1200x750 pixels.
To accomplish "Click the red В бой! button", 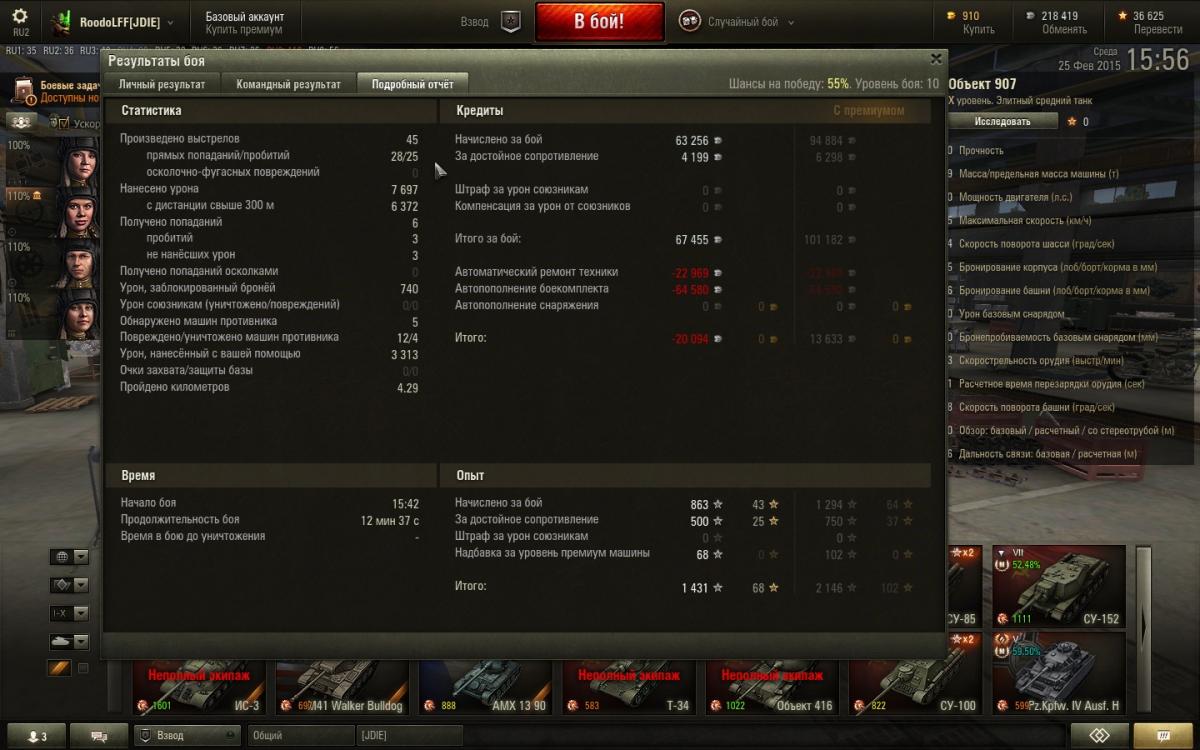I will coord(599,21).
